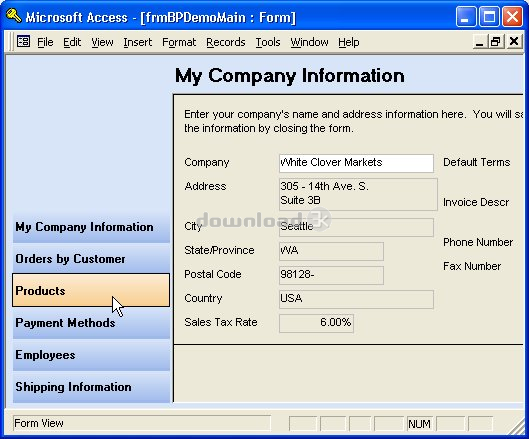This screenshot has height=439, width=529.
Task: Click the Company name field
Action: (356, 163)
